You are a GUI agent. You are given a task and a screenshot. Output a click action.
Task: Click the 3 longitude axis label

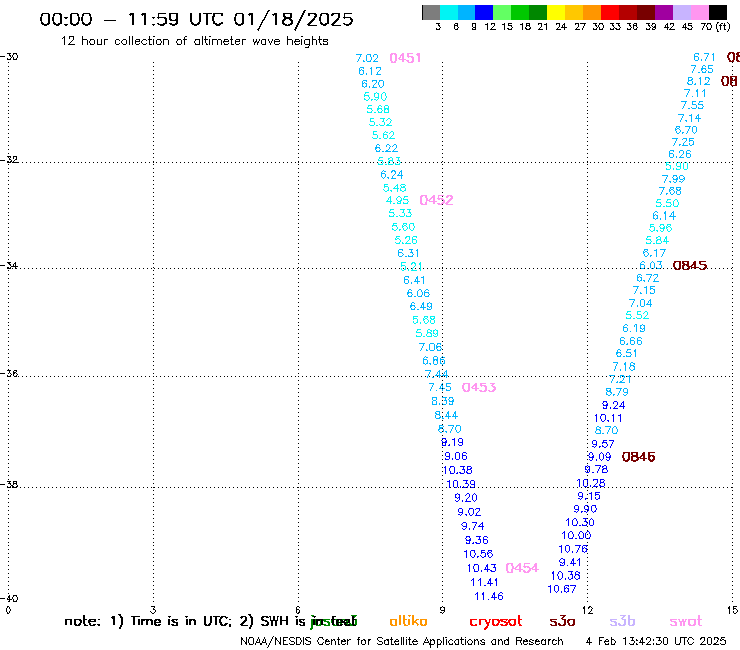point(153,610)
